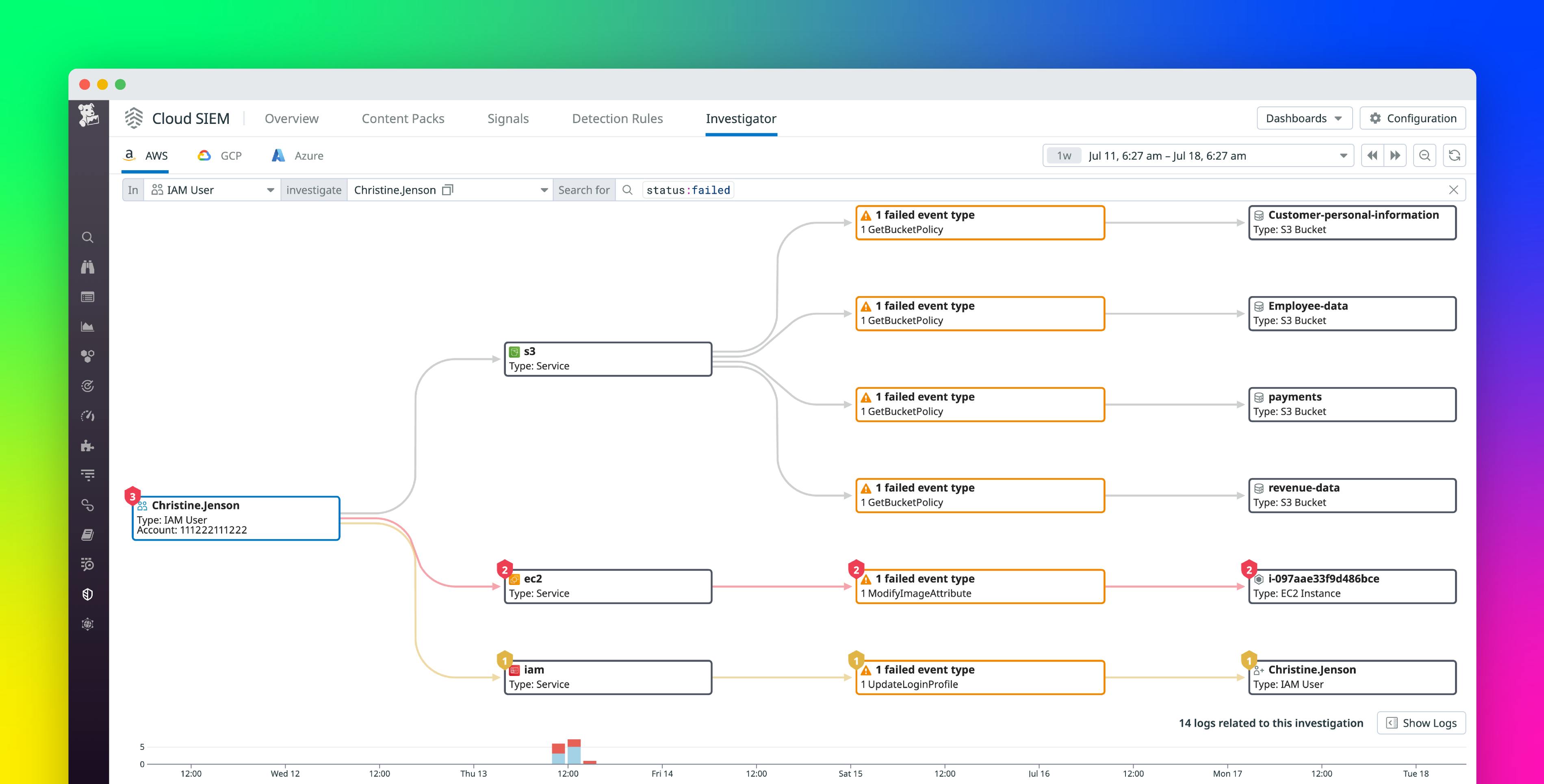Open the Security shield section in the sidebar
The width and height of the screenshot is (1544, 784).
coord(87,594)
